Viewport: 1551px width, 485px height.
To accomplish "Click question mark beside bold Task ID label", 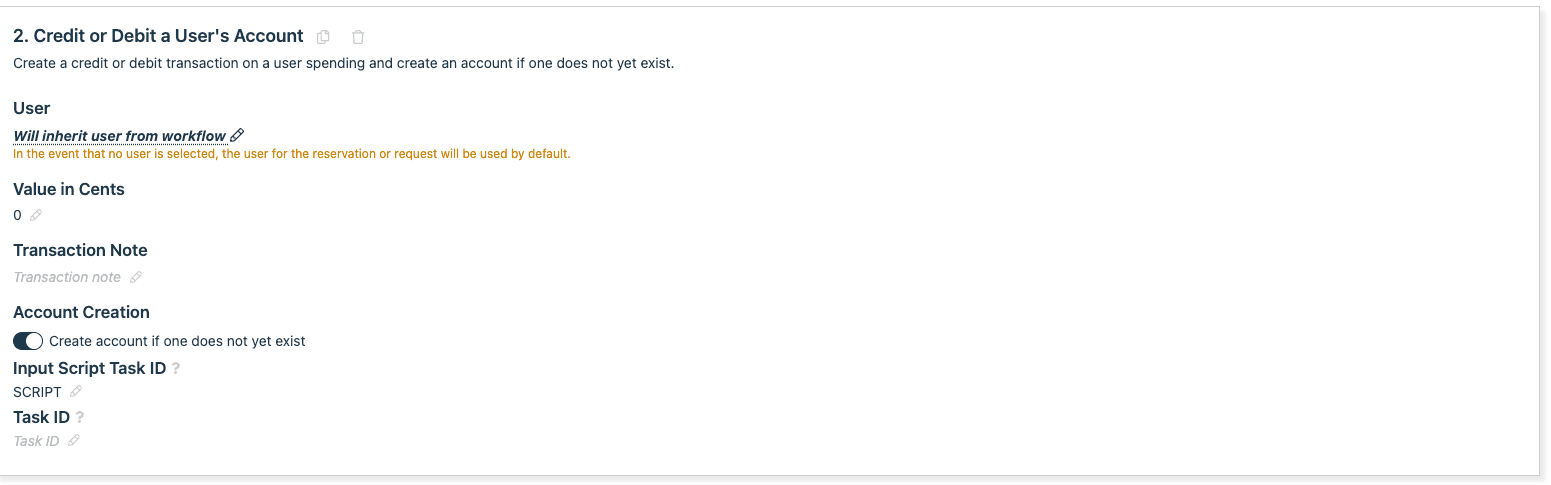I will [80, 417].
